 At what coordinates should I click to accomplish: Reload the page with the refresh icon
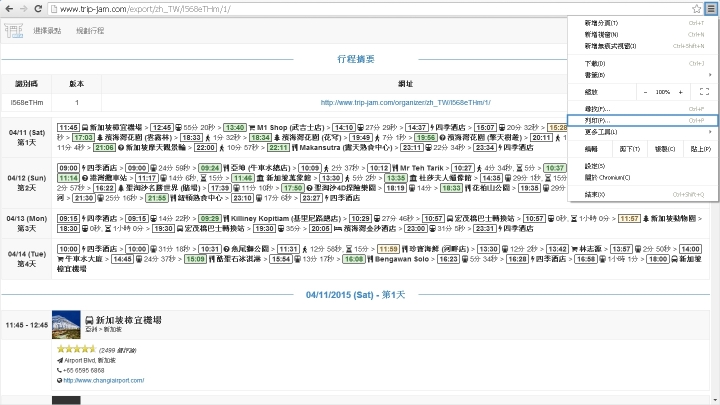(x=38, y=9)
